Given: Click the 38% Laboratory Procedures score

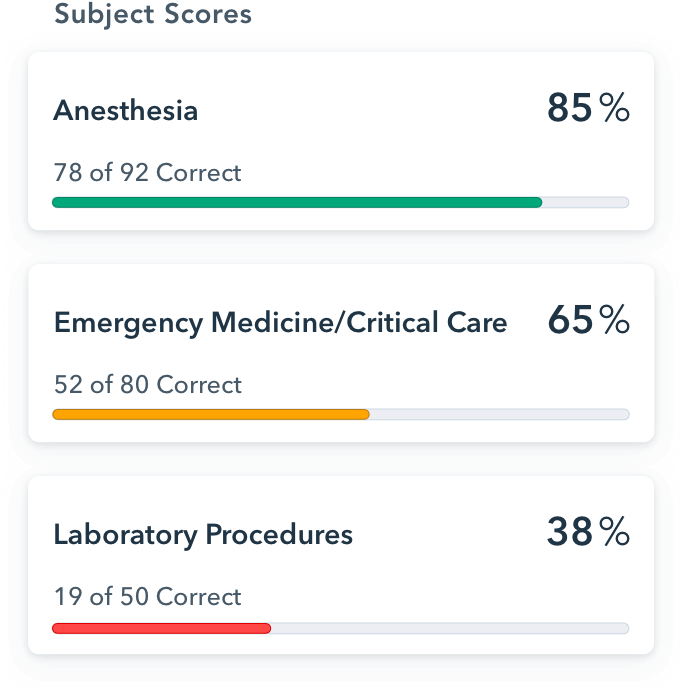Looking at the screenshot, I should pyautogui.click(x=588, y=533).
